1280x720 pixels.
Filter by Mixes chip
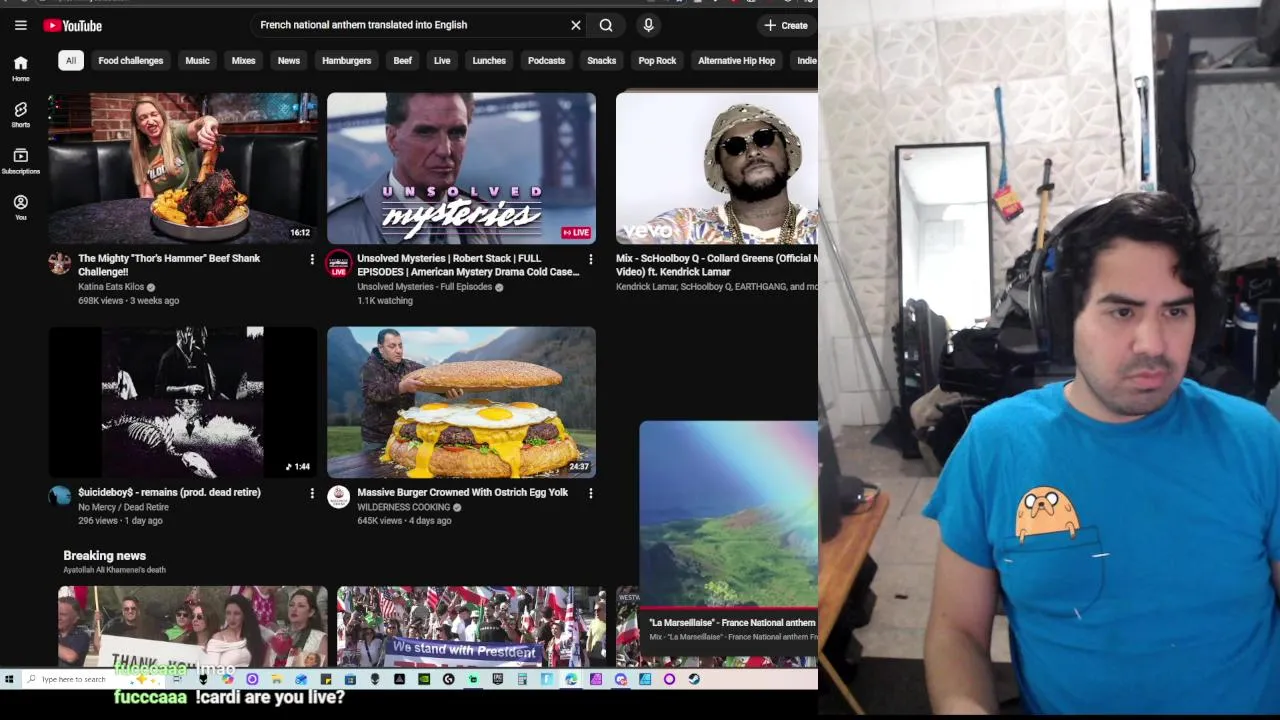(x=244, y=60)
